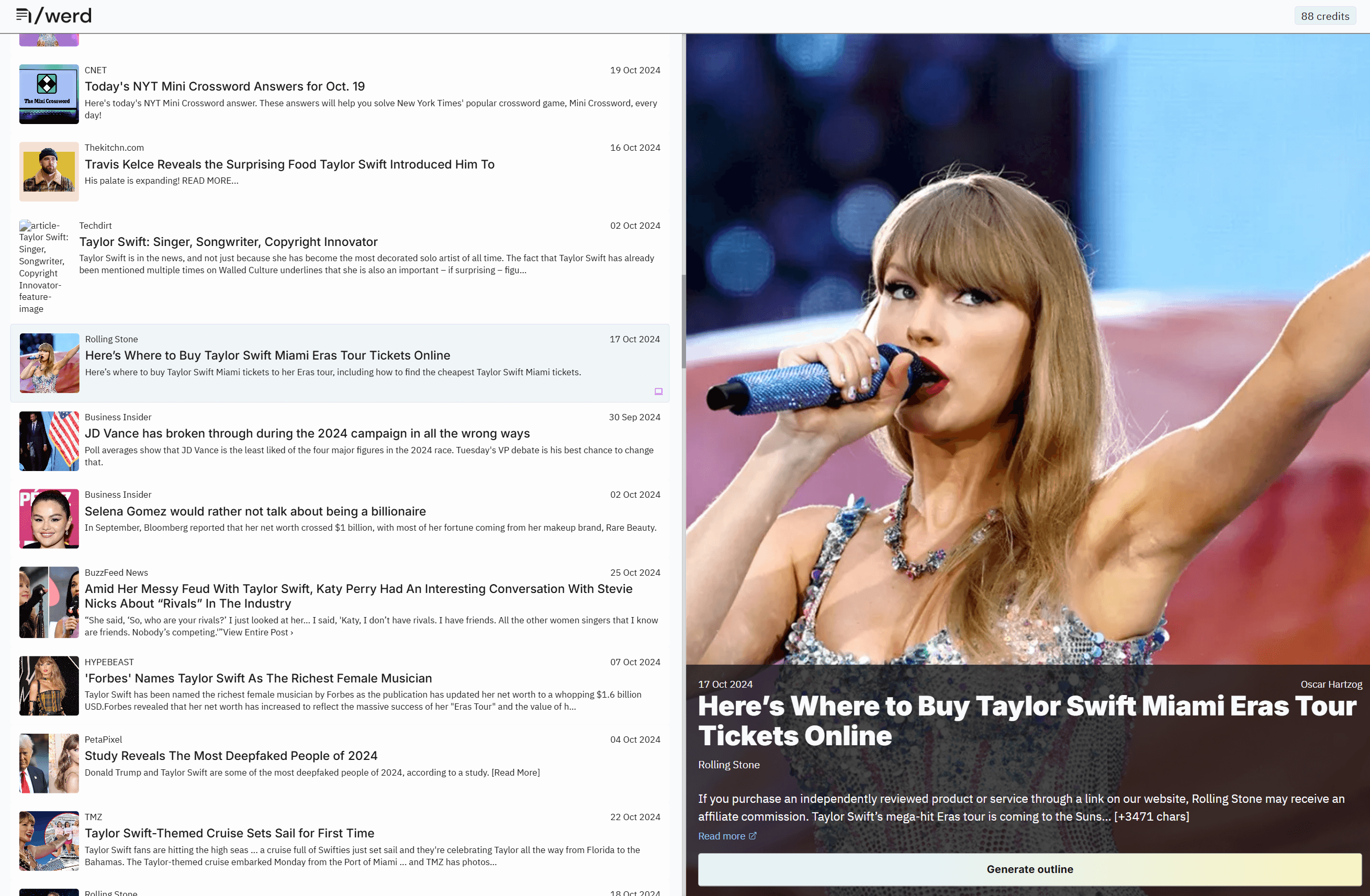Click the large Taylor Swift preview photo
The width and height of the screenshot is (1370, 896).
[x=1028, y=349]
